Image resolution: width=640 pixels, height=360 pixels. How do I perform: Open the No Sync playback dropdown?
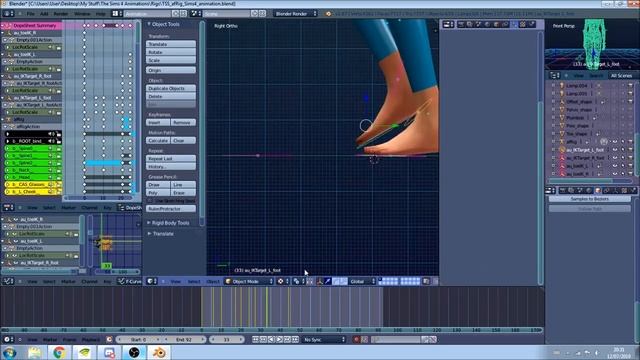(x=324, y=340)
